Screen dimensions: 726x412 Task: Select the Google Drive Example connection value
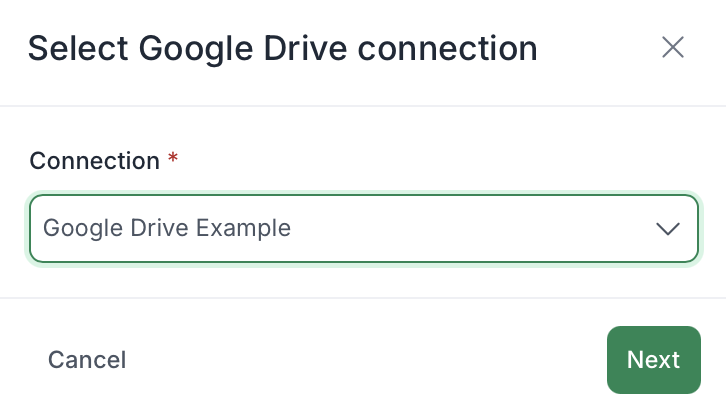point(167,229)
